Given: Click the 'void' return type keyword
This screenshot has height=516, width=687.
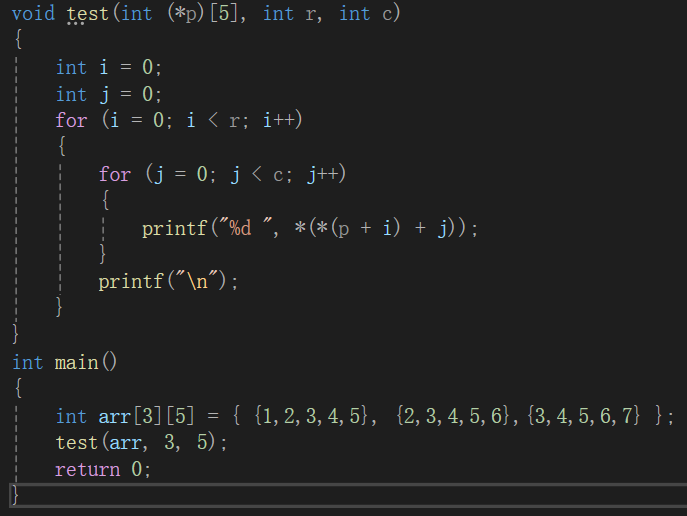Looking at the screenshot, I should coord(33,14).
